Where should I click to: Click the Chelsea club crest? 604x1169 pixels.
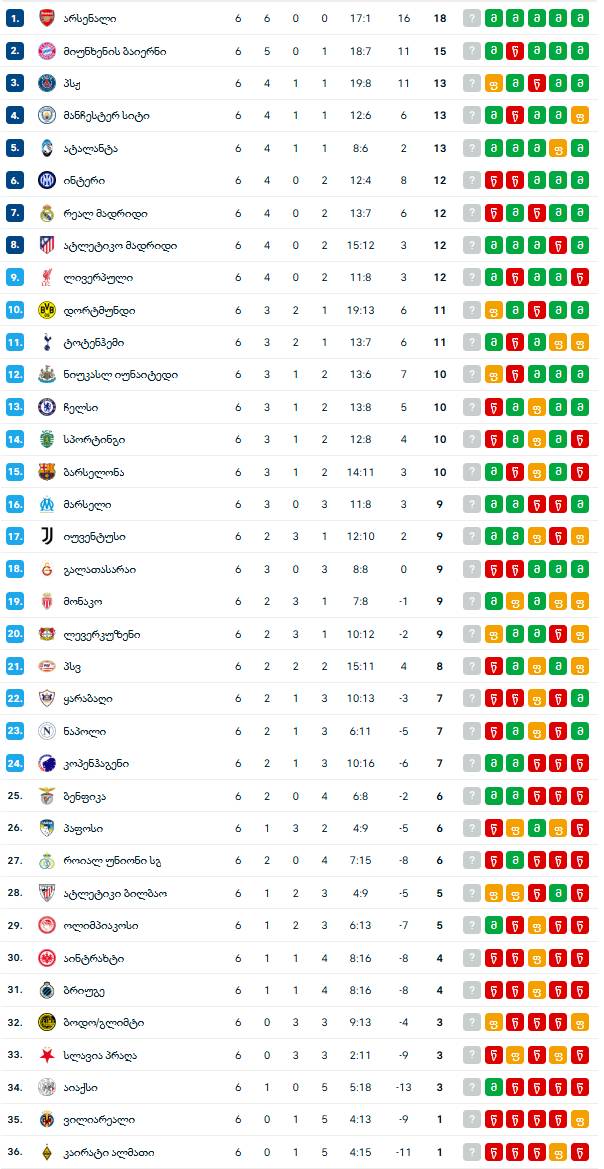[46, 407]
